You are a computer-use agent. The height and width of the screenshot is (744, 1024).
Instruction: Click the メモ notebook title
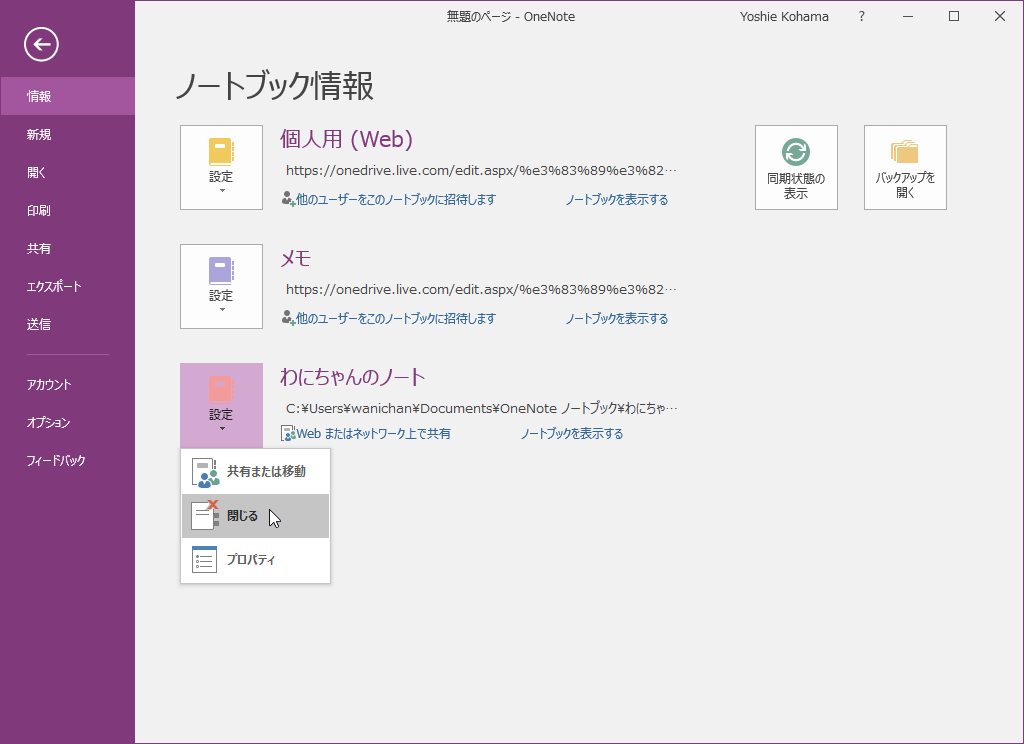click(x=295, y=259)
